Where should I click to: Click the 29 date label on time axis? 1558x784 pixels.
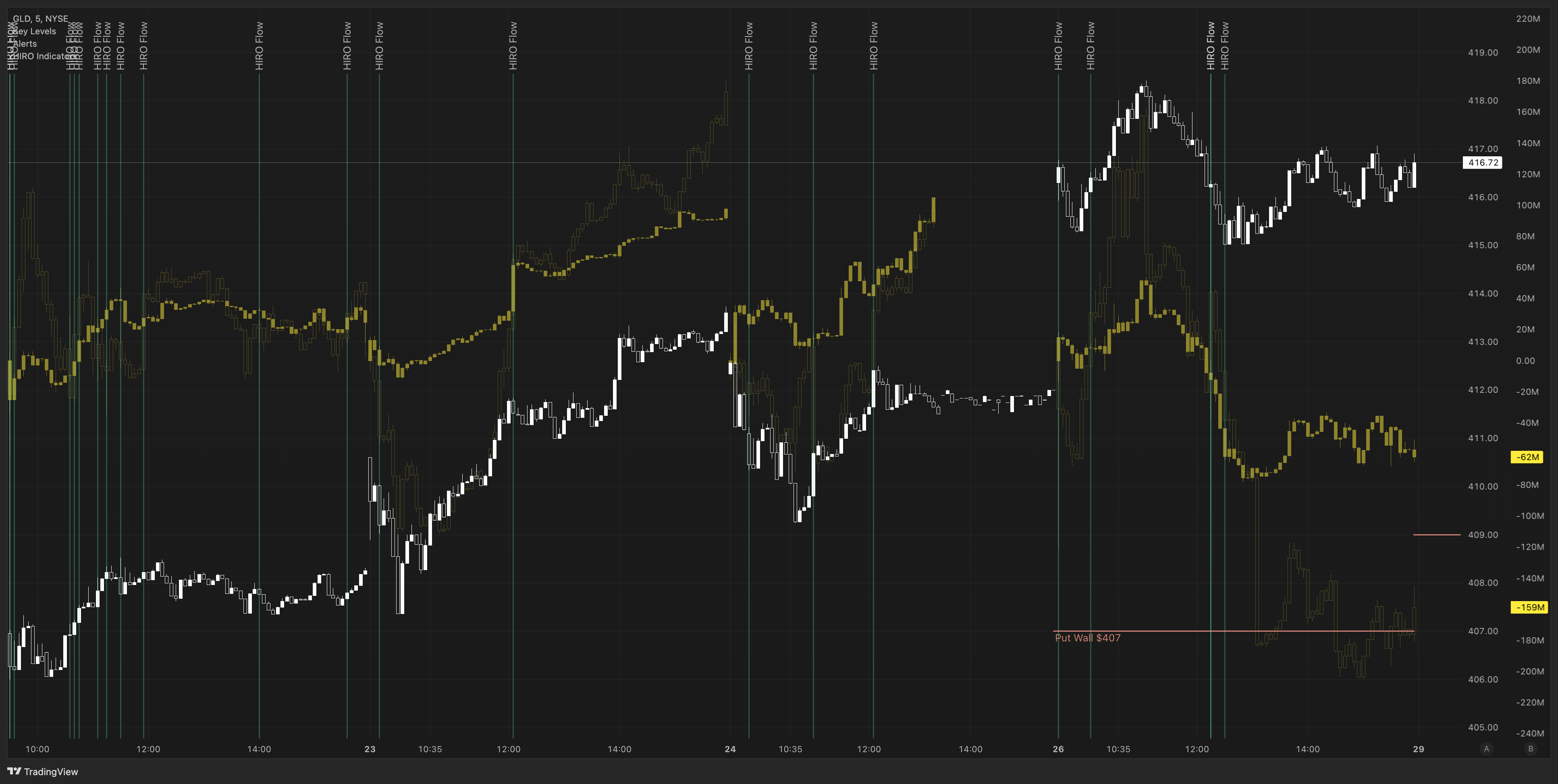(1418, 749)
